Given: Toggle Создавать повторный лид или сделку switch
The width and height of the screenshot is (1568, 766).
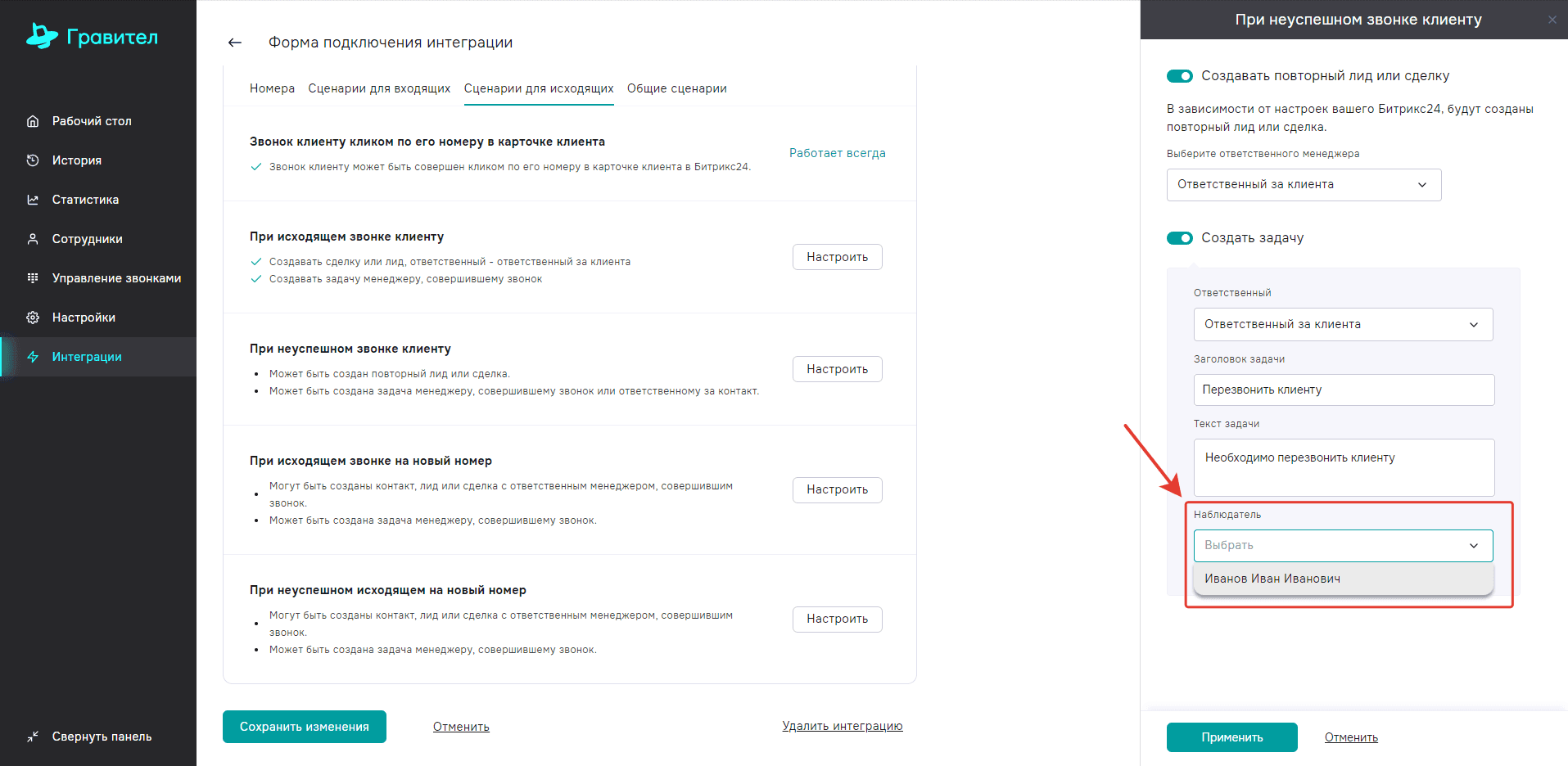Looking at the screenshot, I should (x=1180, y=76).
